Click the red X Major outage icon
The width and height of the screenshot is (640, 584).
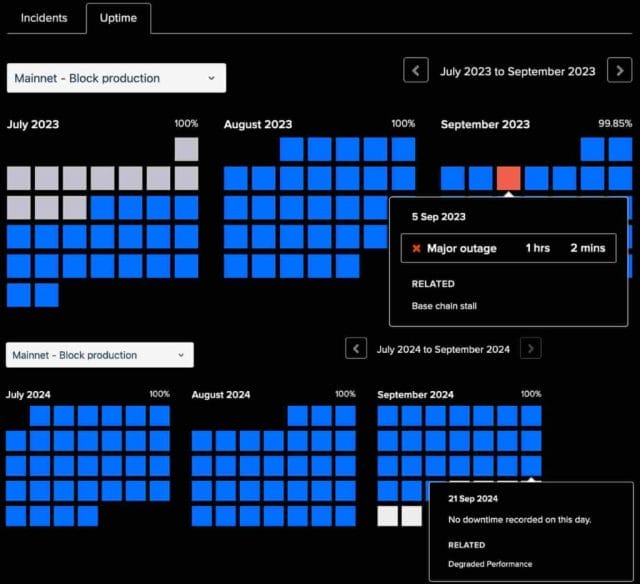[x=416, y=248]
